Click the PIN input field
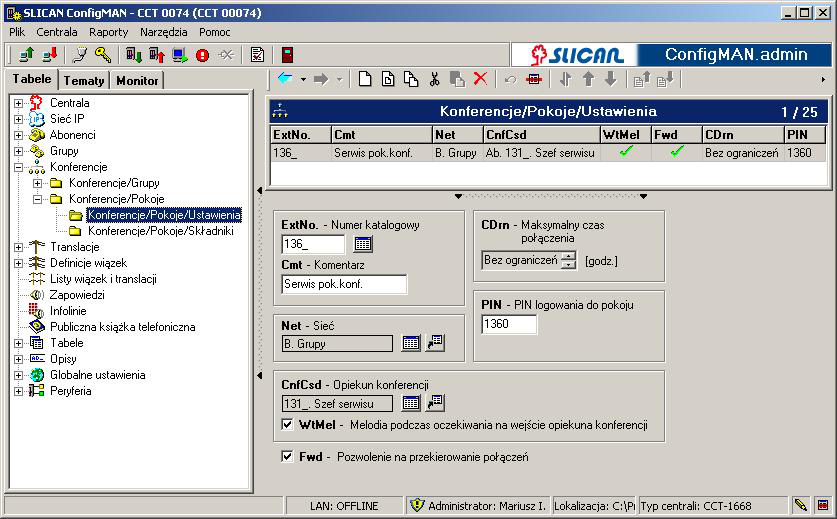The height and width of the screenshot is (519, 837). (x=509, y=324)
